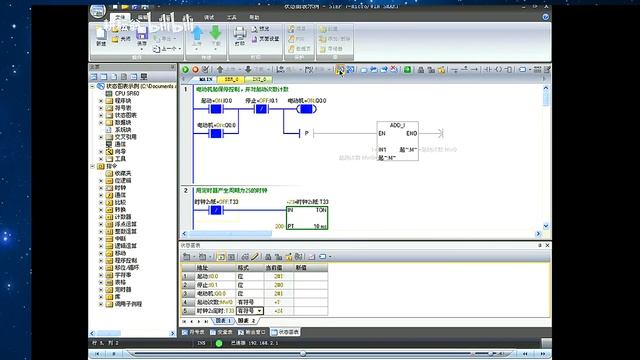The height and width of the screenshot is (360, 640).
Task: Expand the 定时器 instruction folder
Action: click(101, 289)
